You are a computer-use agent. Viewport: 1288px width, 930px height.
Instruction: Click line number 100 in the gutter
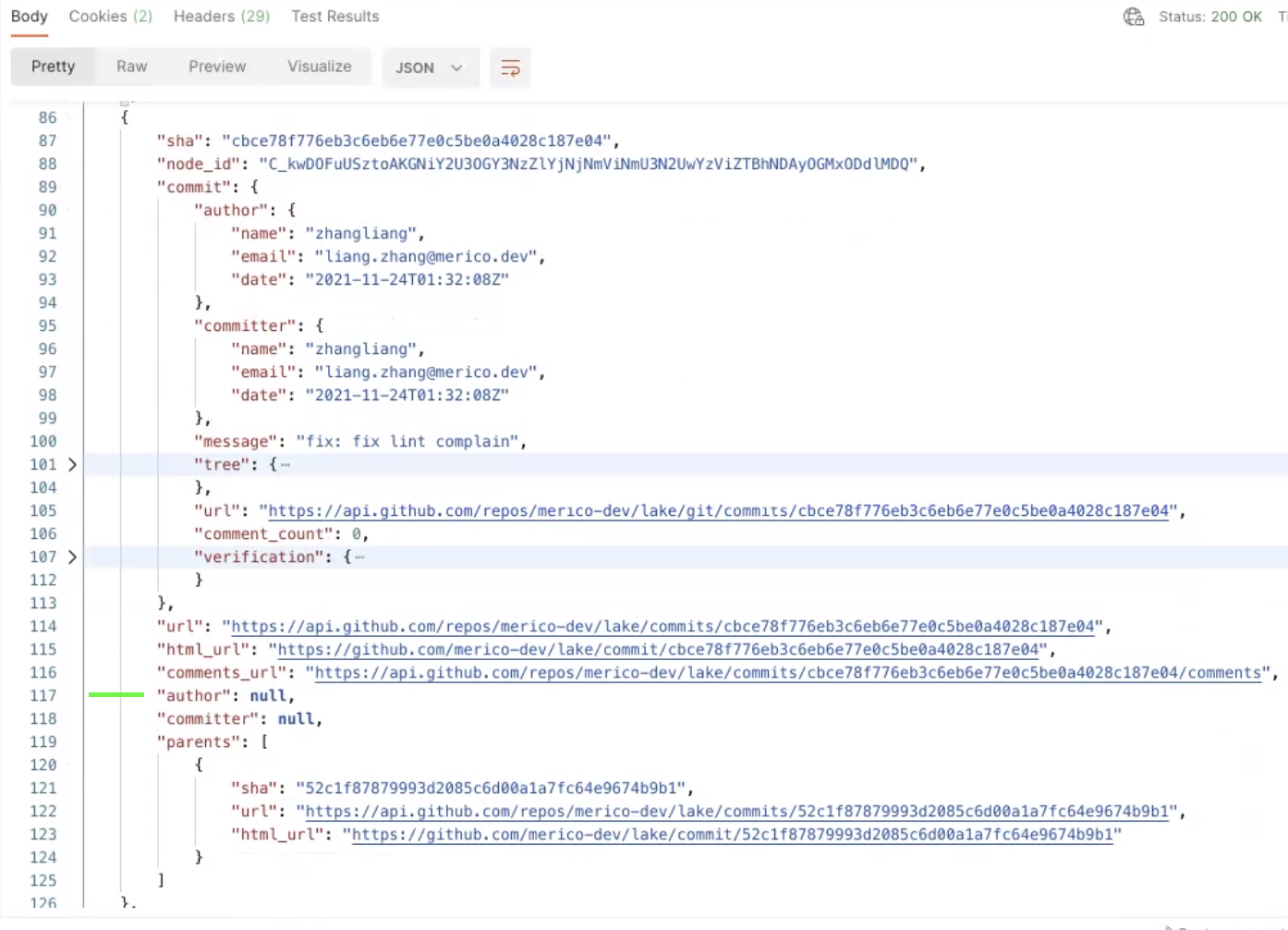point(43,441)
